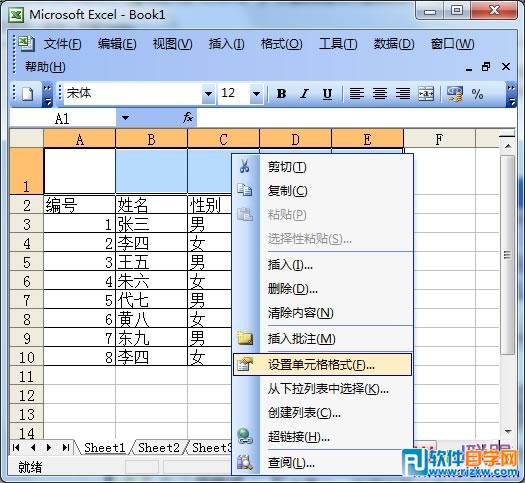The image size is (525, 483).
Task: Open the 视图(V) menu
Action: (172, 44)
